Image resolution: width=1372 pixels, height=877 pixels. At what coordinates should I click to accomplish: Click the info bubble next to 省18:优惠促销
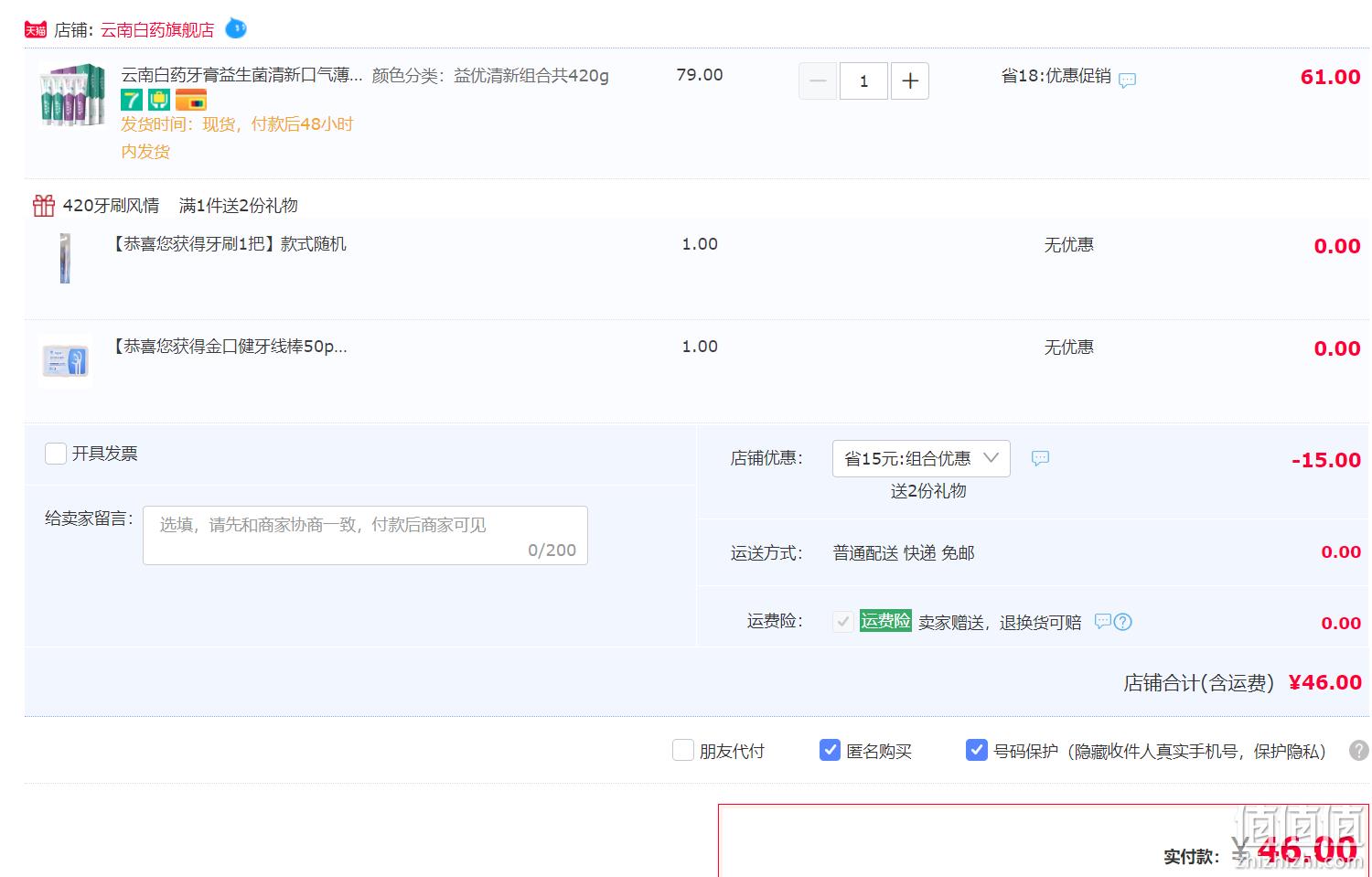1127,80
